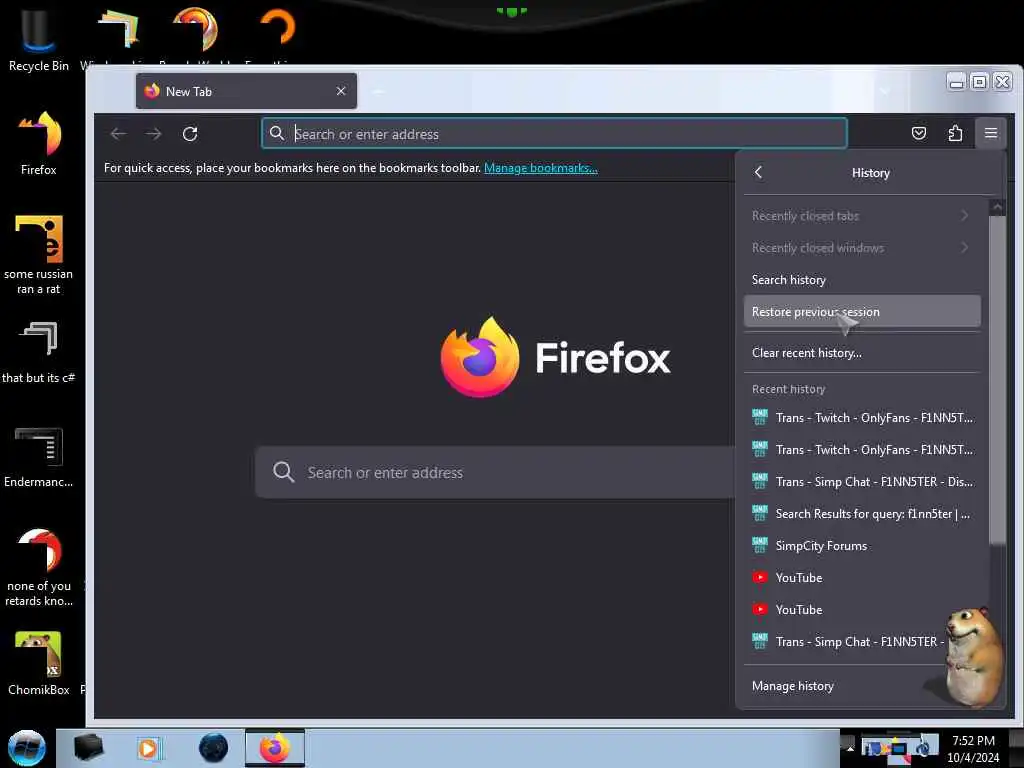Open second Trans - Twitch - OnlyFans history entry
1024x768 pixels.
[x=861, y=449]
